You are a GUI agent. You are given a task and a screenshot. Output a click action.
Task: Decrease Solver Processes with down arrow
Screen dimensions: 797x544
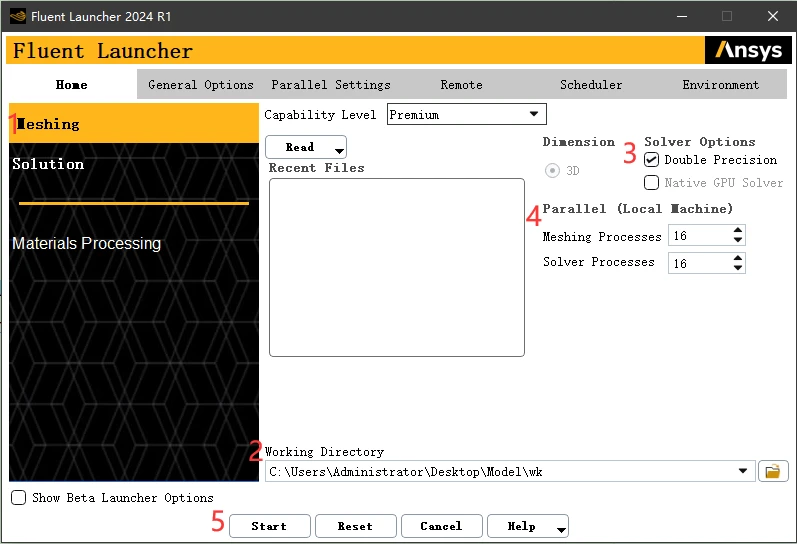(x=738, y=268)
